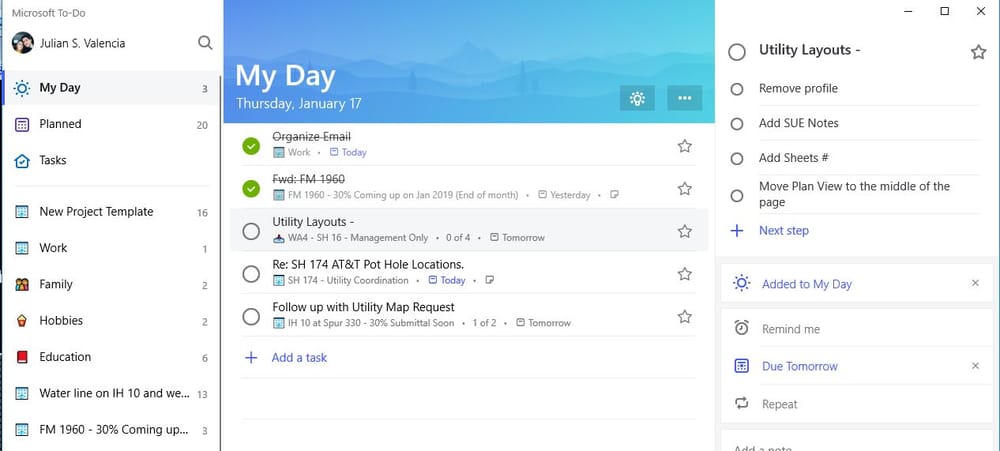Click the Remind me alarm clock icon

741,328
